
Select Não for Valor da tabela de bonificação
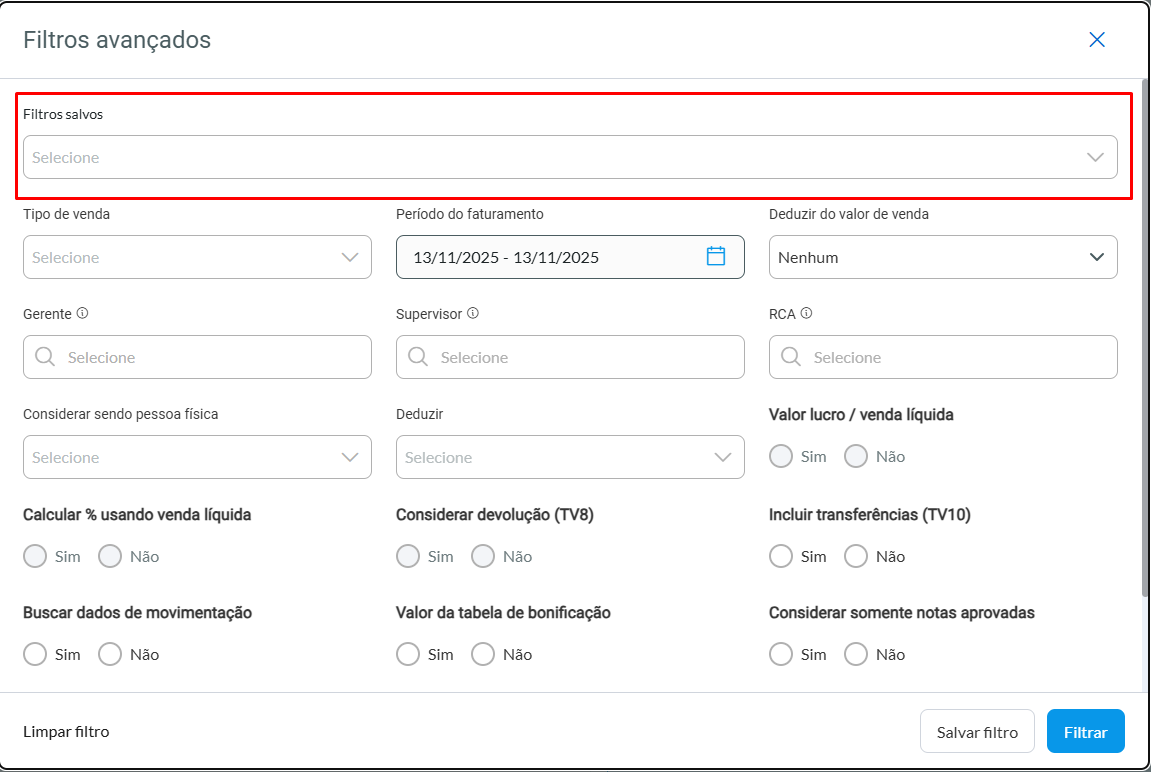coord(483,654)
